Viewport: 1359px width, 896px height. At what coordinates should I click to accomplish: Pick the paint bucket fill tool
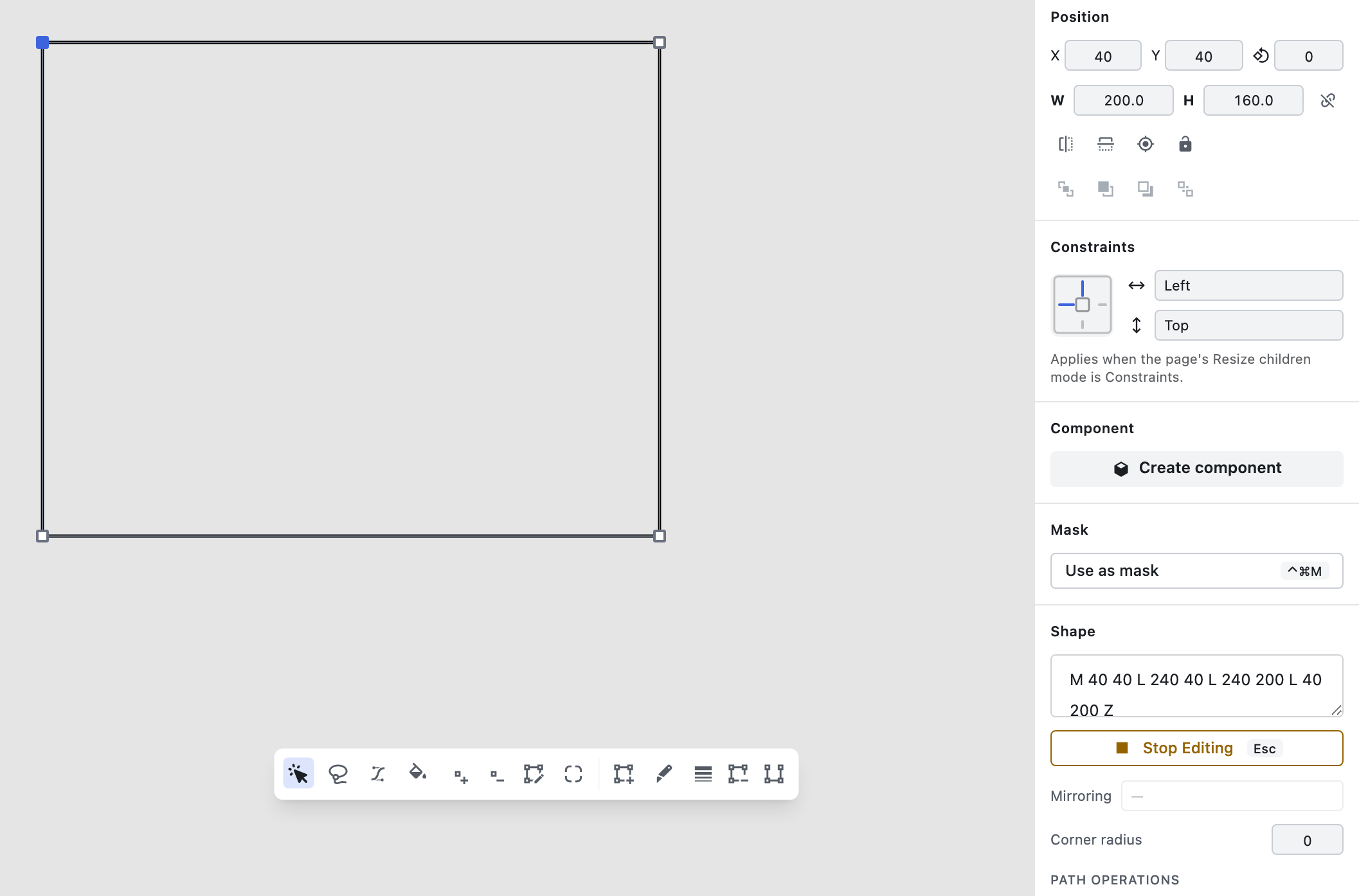pyautogui.click(x=418, y=773)
